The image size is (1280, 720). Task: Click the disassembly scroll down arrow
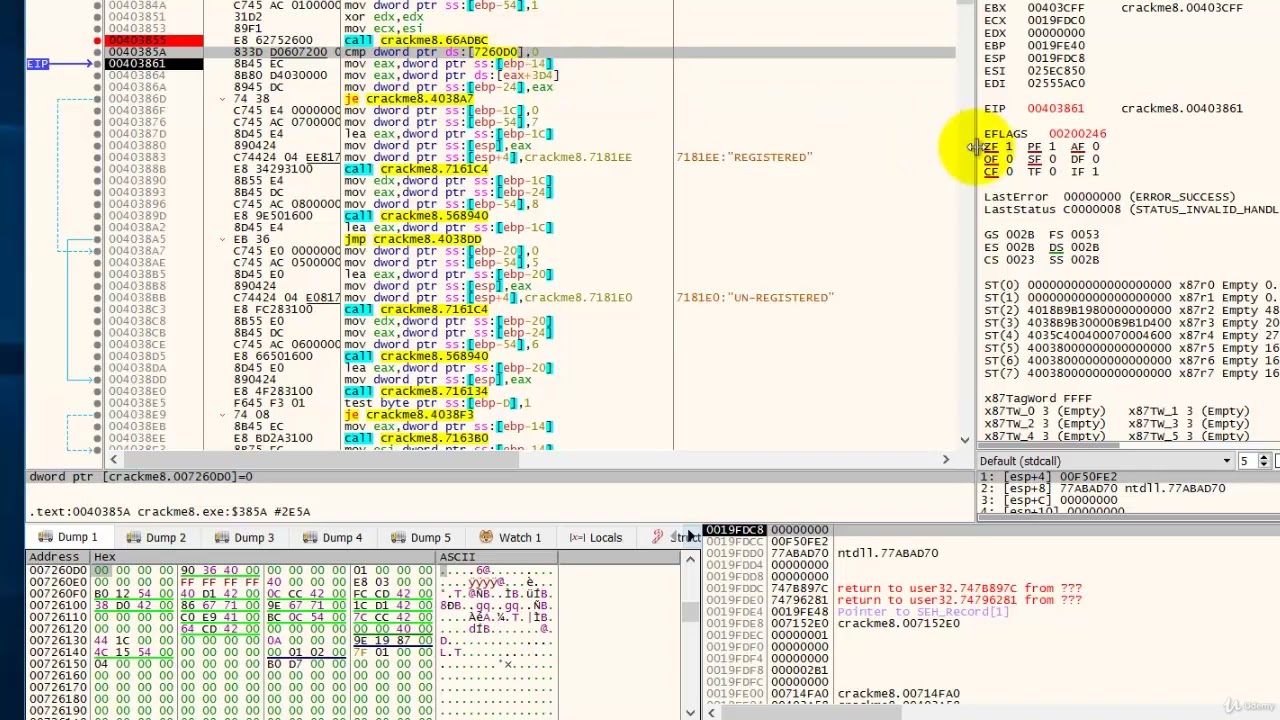[965, 439]
